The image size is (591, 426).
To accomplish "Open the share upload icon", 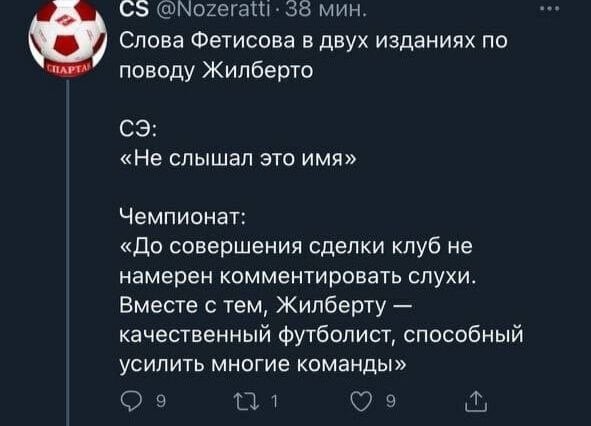I will point(476,401).
